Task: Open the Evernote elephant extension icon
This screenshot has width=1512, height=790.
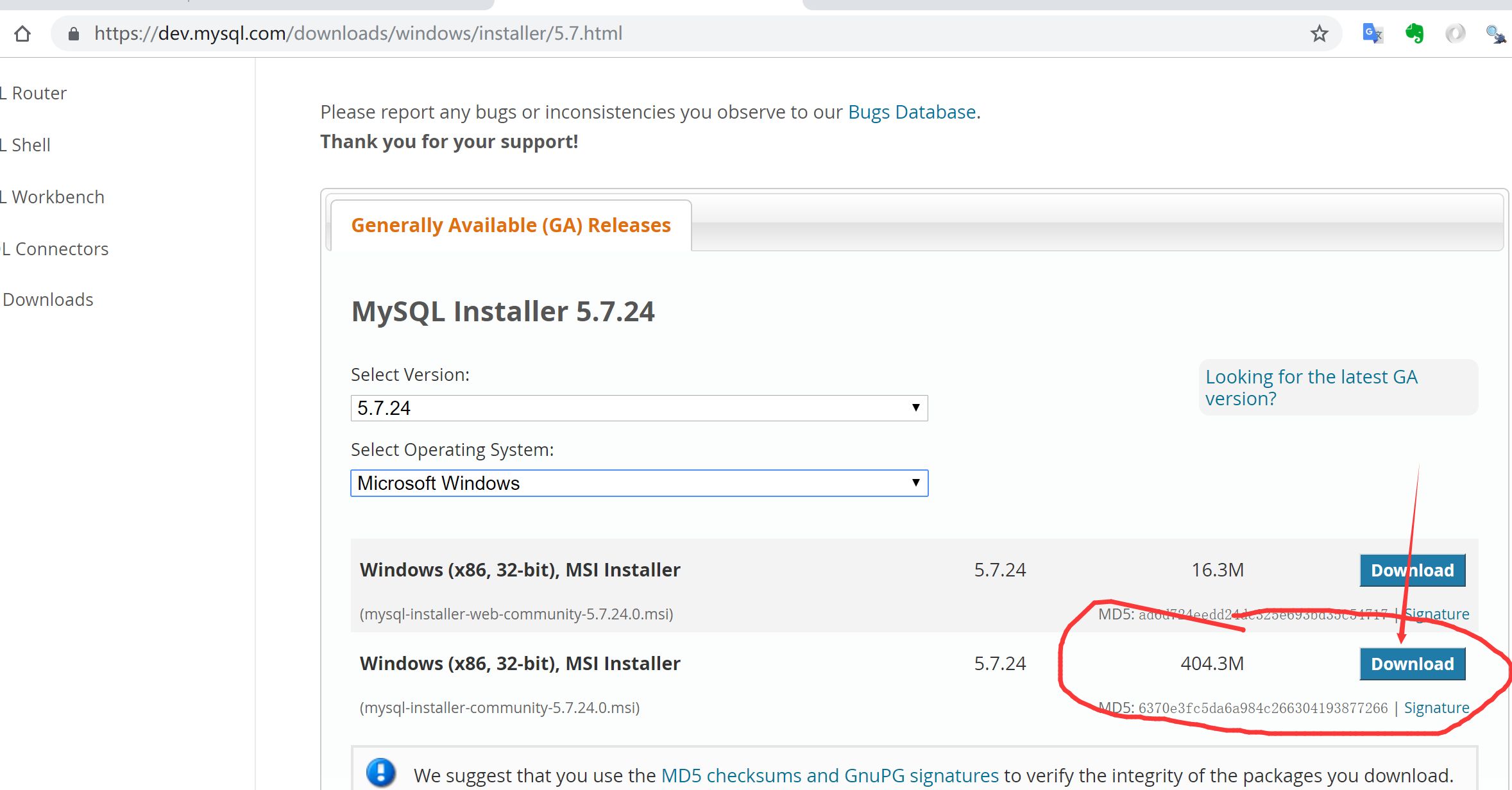Action: 1414,33
